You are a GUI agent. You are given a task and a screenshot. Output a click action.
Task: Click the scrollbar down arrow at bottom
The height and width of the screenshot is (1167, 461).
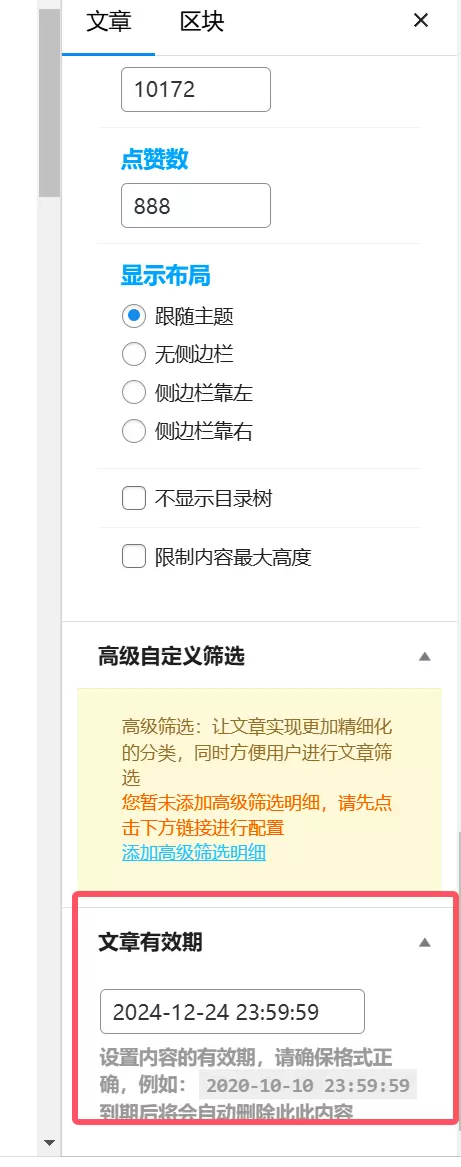coord(49,1142)
